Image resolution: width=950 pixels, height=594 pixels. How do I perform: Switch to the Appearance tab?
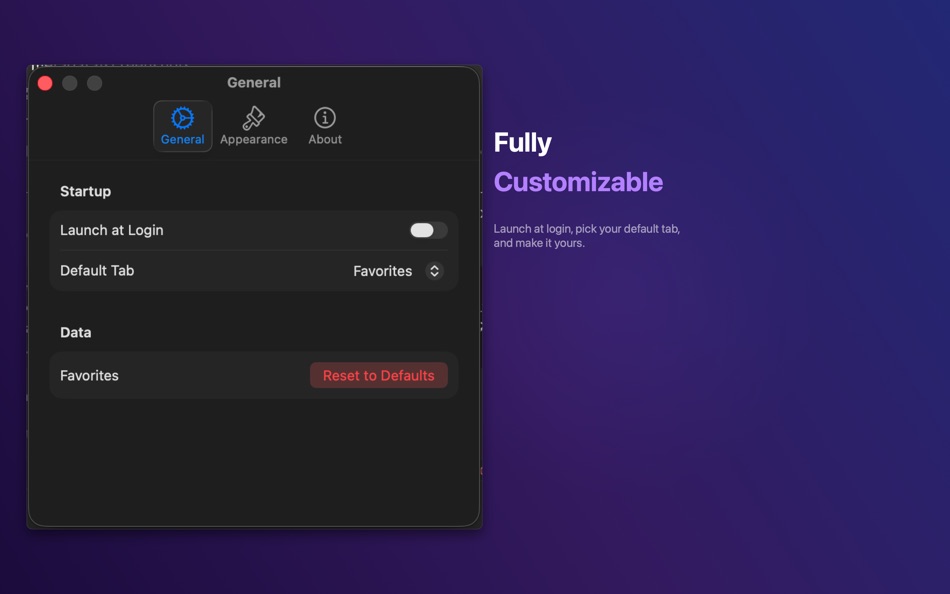(x=254, y=125)
